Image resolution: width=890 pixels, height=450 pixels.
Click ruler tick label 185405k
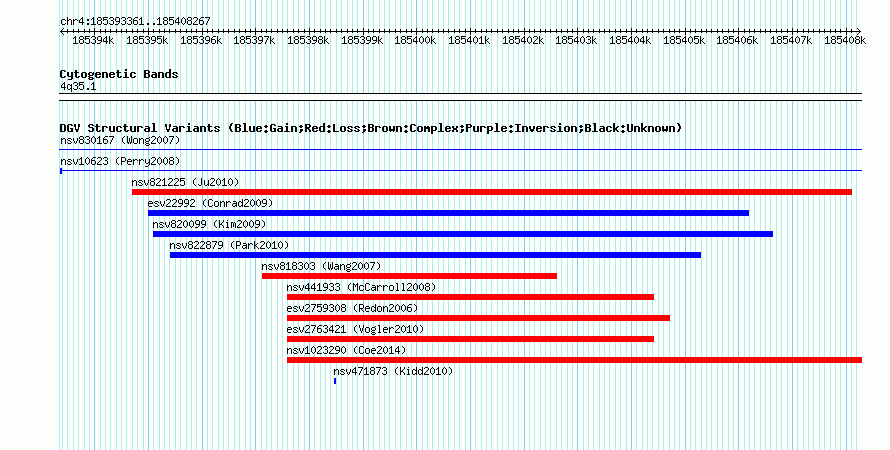(684, 41)
